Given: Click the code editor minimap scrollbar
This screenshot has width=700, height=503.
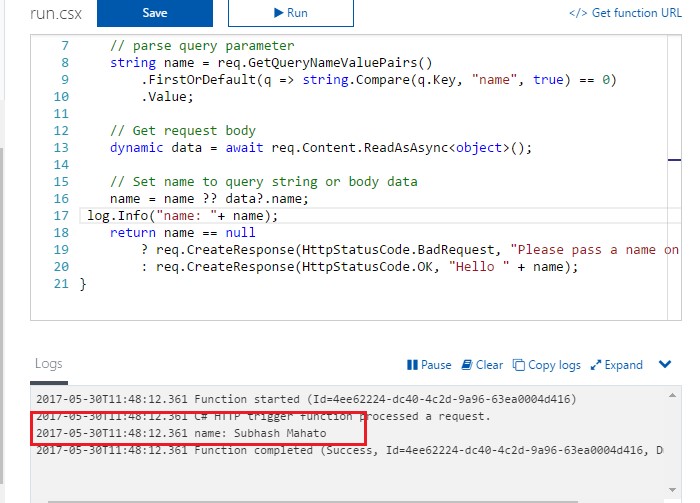Looking at the screenshot, I should (674, 178).
